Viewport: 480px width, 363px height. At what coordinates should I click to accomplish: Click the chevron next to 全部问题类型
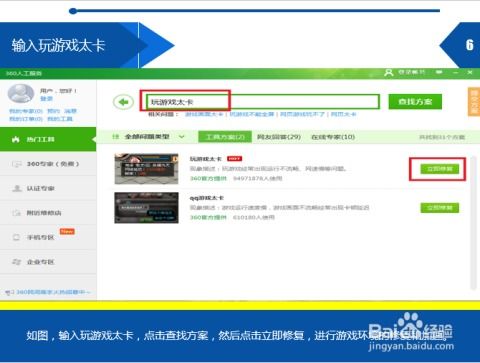(182, 137)
